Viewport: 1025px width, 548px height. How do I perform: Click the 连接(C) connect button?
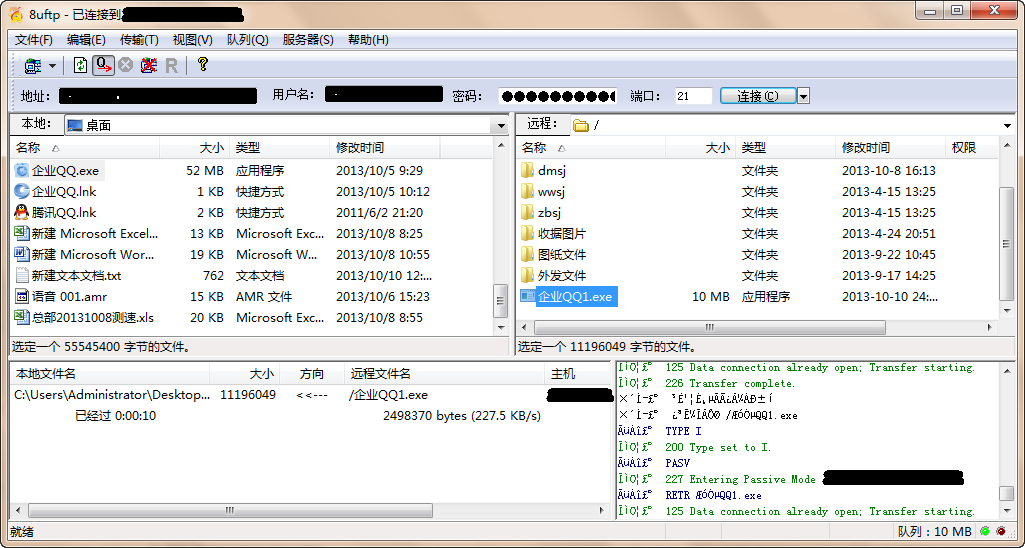click(x=757, y=97)
